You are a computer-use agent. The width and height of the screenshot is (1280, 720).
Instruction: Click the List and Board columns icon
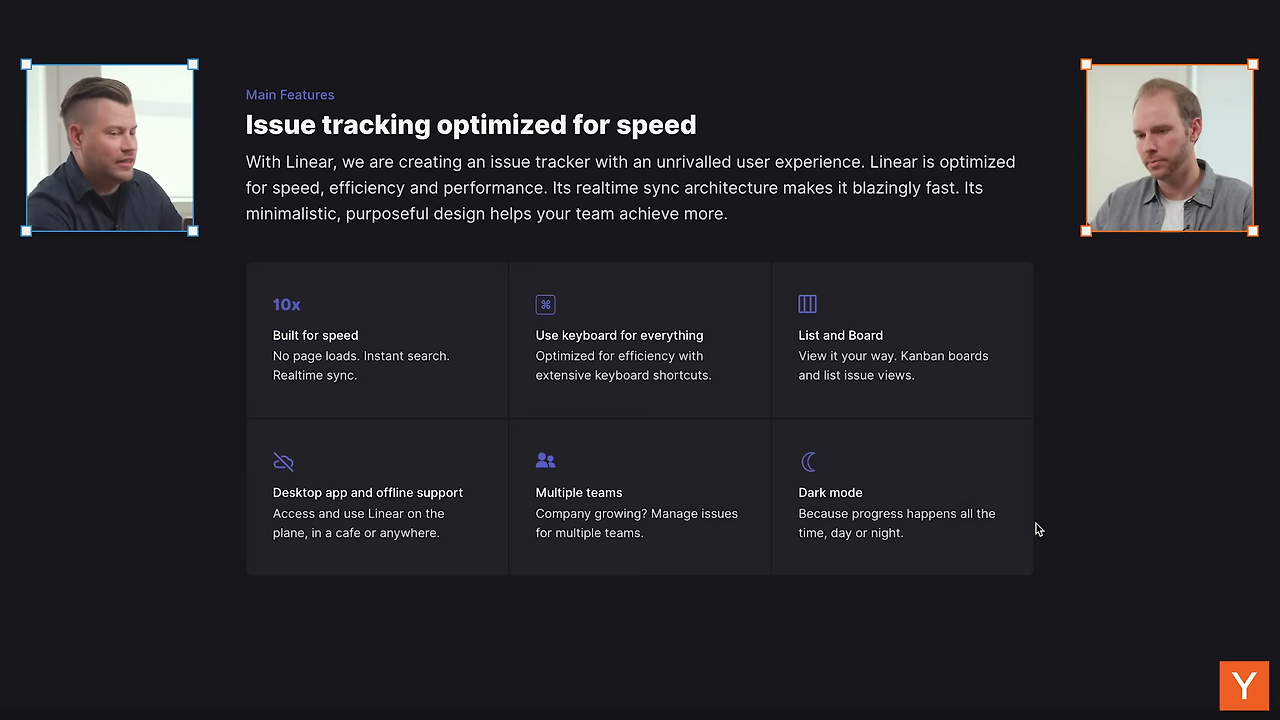tap(807, 303)
